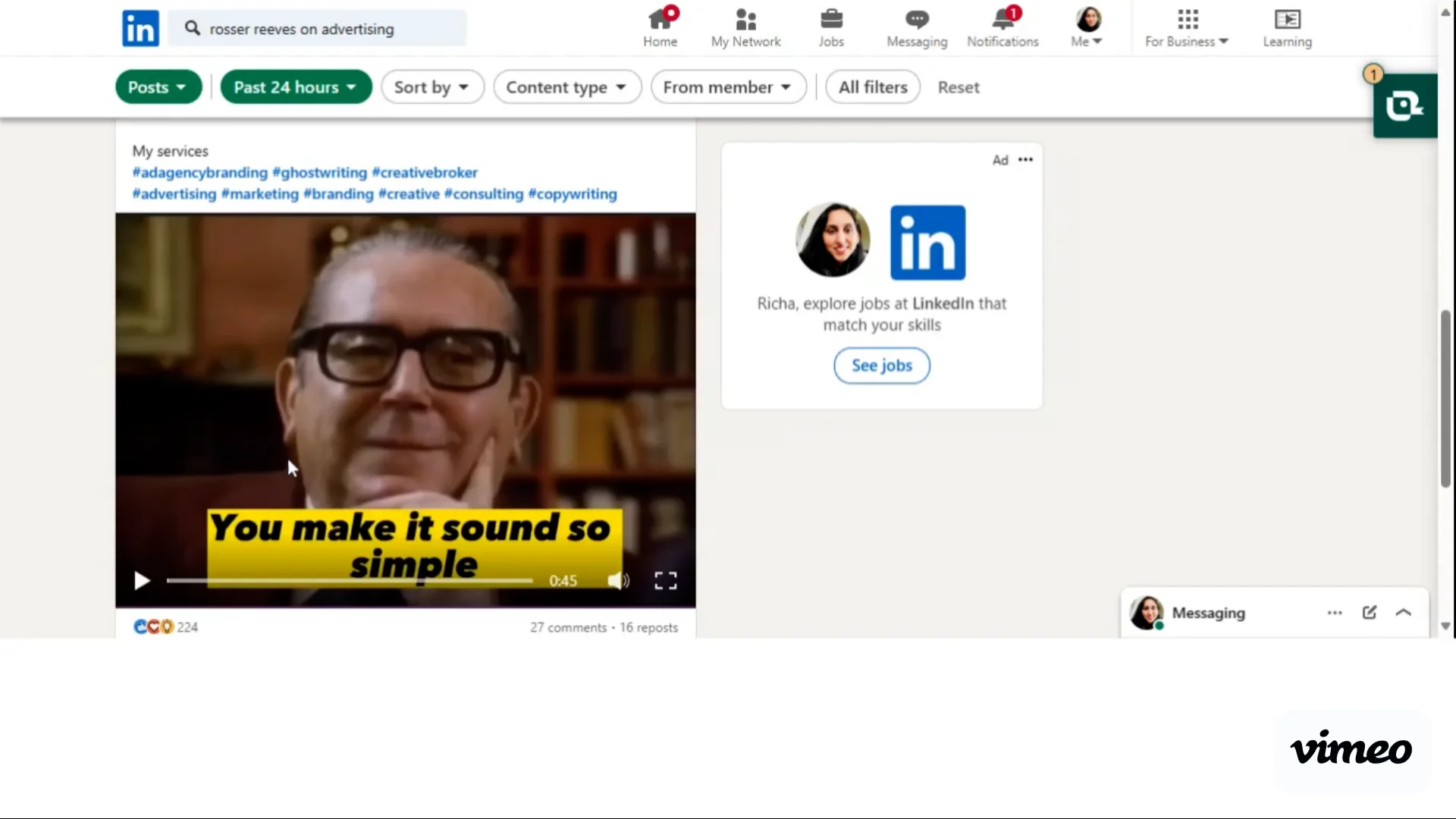Compose new message in Messaging panel

[x=1369, y=613]
